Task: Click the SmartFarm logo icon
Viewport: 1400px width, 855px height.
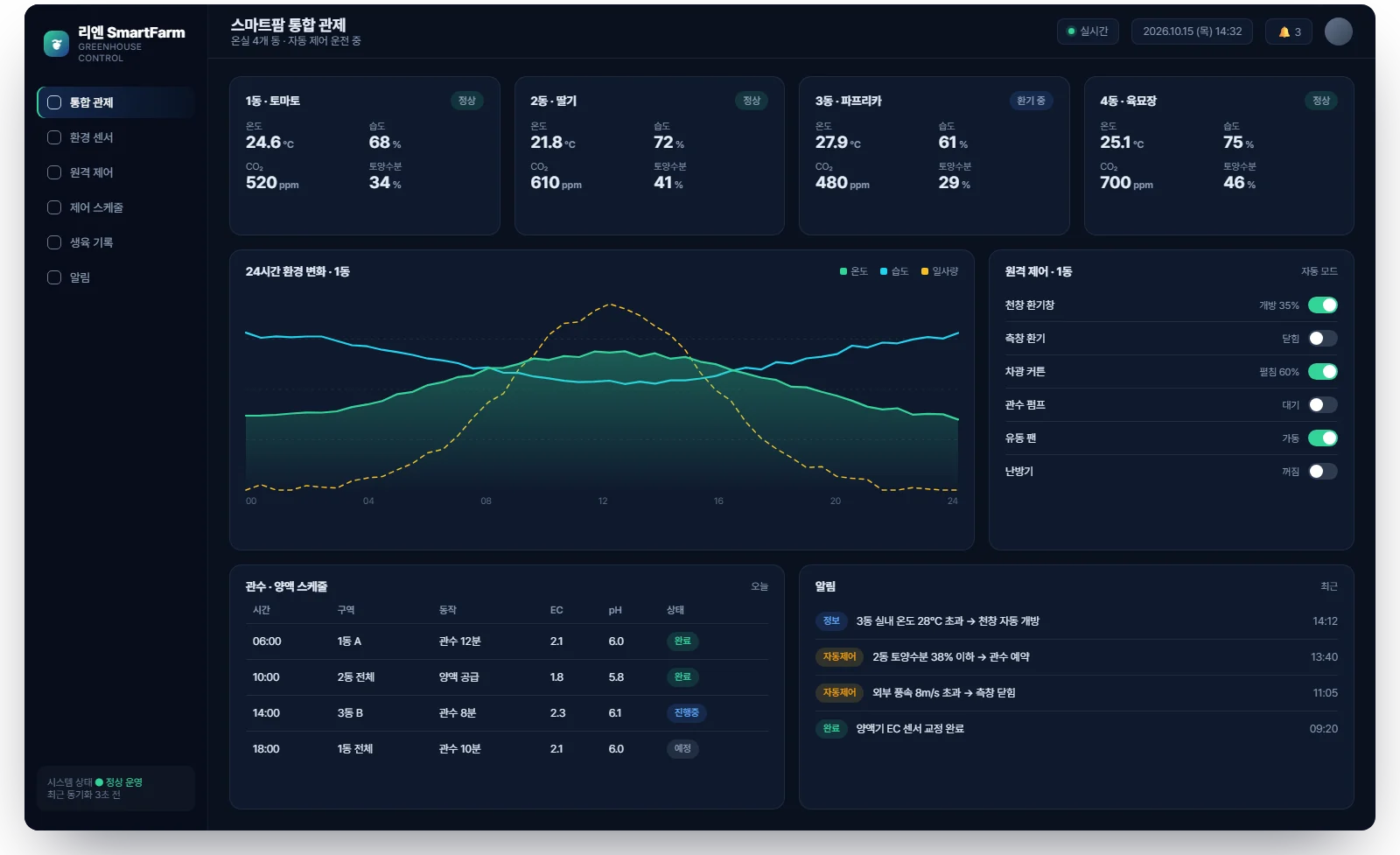Action: point(56,44)
